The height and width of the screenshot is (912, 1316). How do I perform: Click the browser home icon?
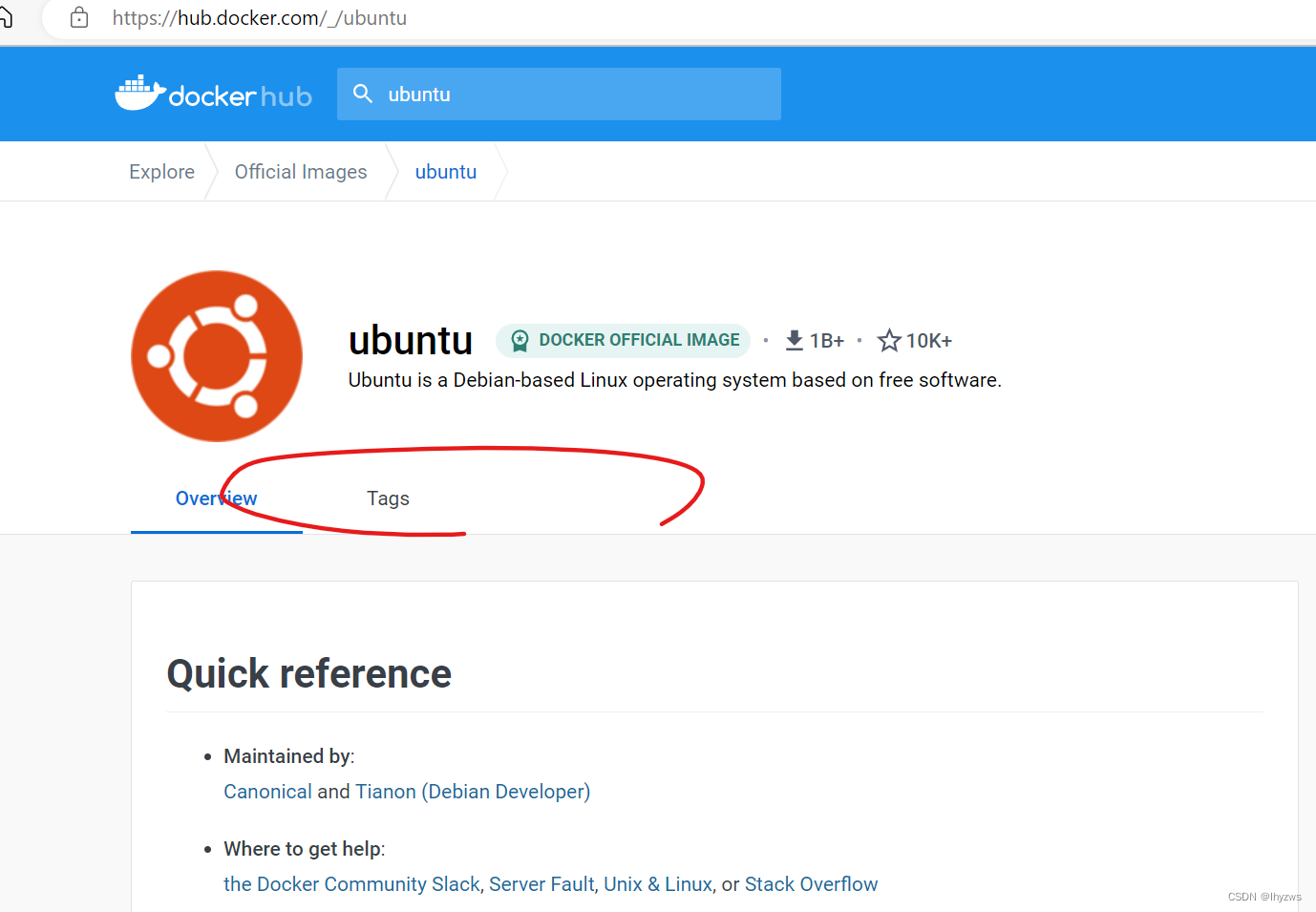(5, 17)
